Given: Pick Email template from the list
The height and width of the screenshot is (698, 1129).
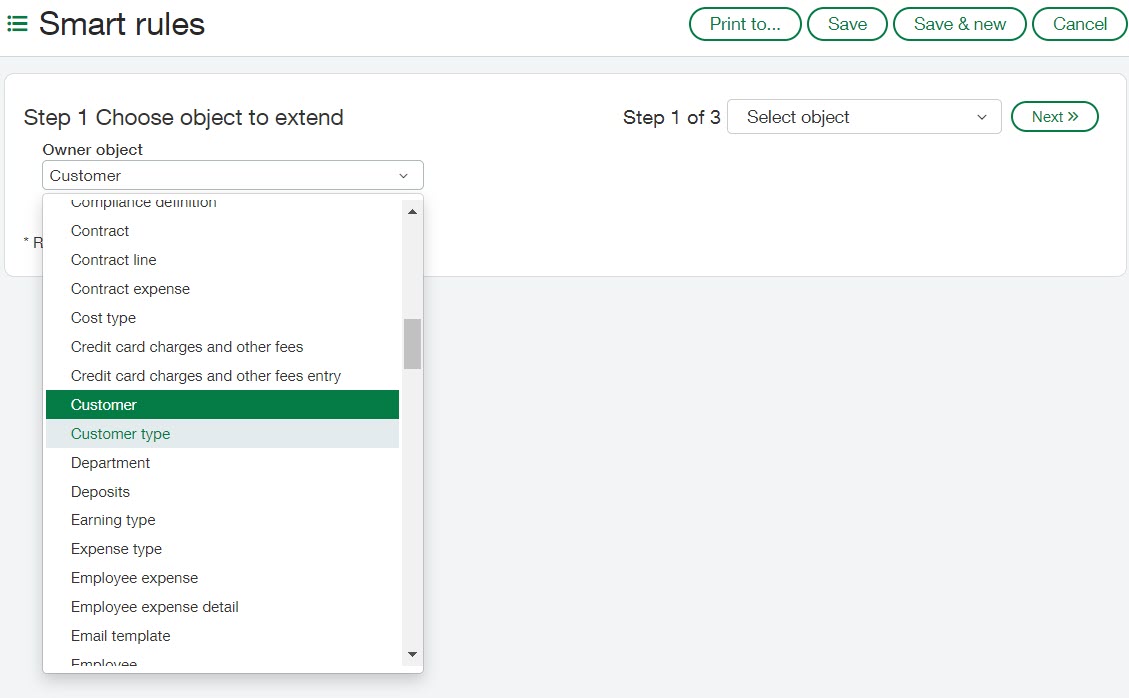Looking at the screenshot, I should pyautogui.click(x=121, y=636).
